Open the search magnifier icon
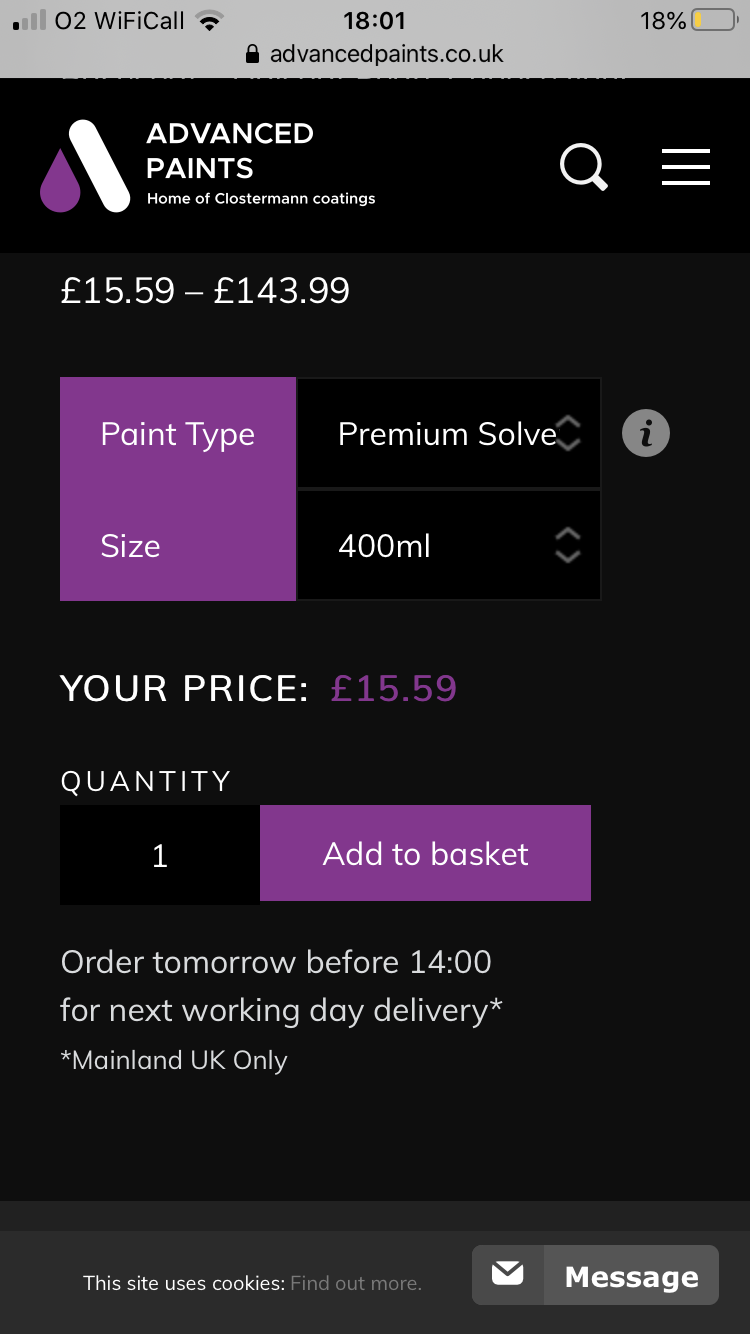Screen dimensions: 750x1334 click(584, 166)
